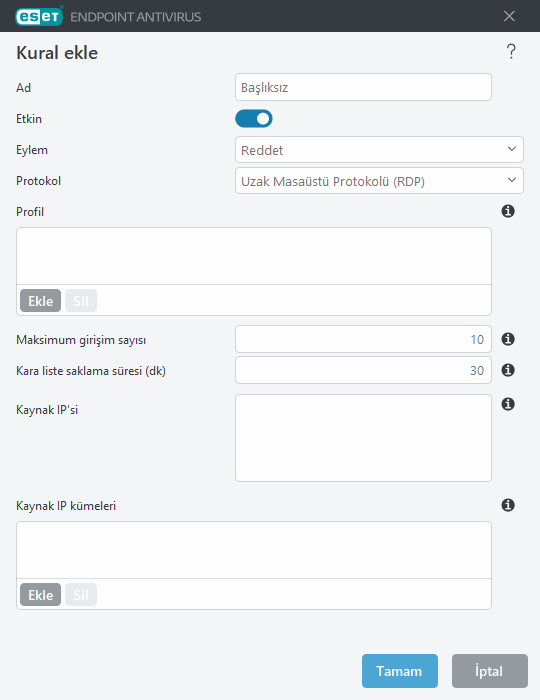The image size is (540, 700).
Task: Show info for Maksimum girişim sayısı
Action: click(x=508, y=339)
